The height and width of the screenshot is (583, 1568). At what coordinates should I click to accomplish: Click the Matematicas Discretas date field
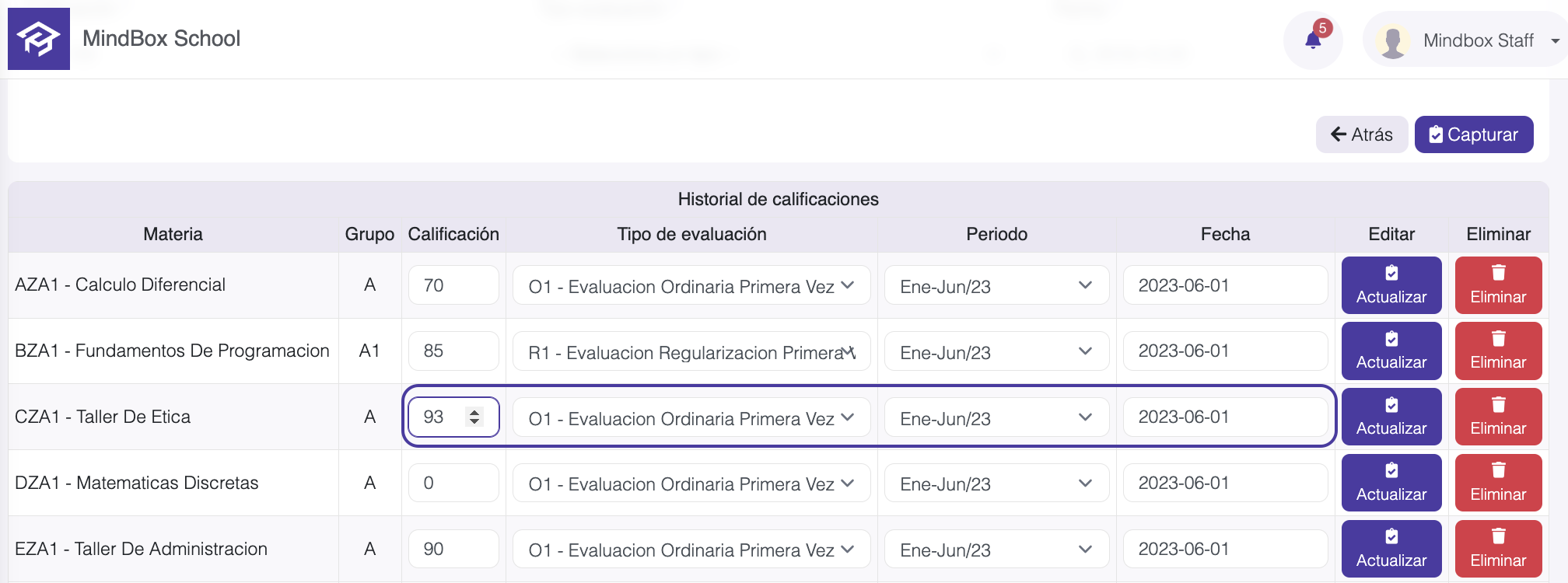tap(1224, 483)
